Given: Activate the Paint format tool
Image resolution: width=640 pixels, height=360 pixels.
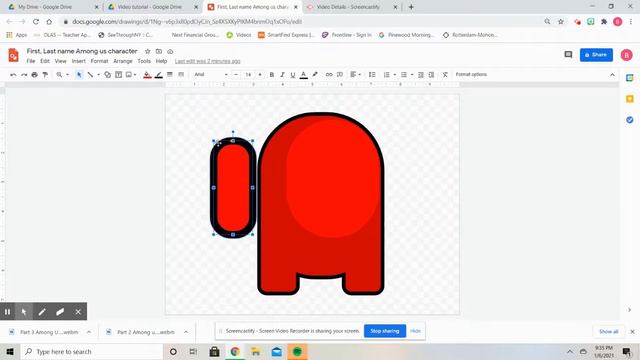Looking at the screenshot, I should pyautogui.click(x=45, y=75).
